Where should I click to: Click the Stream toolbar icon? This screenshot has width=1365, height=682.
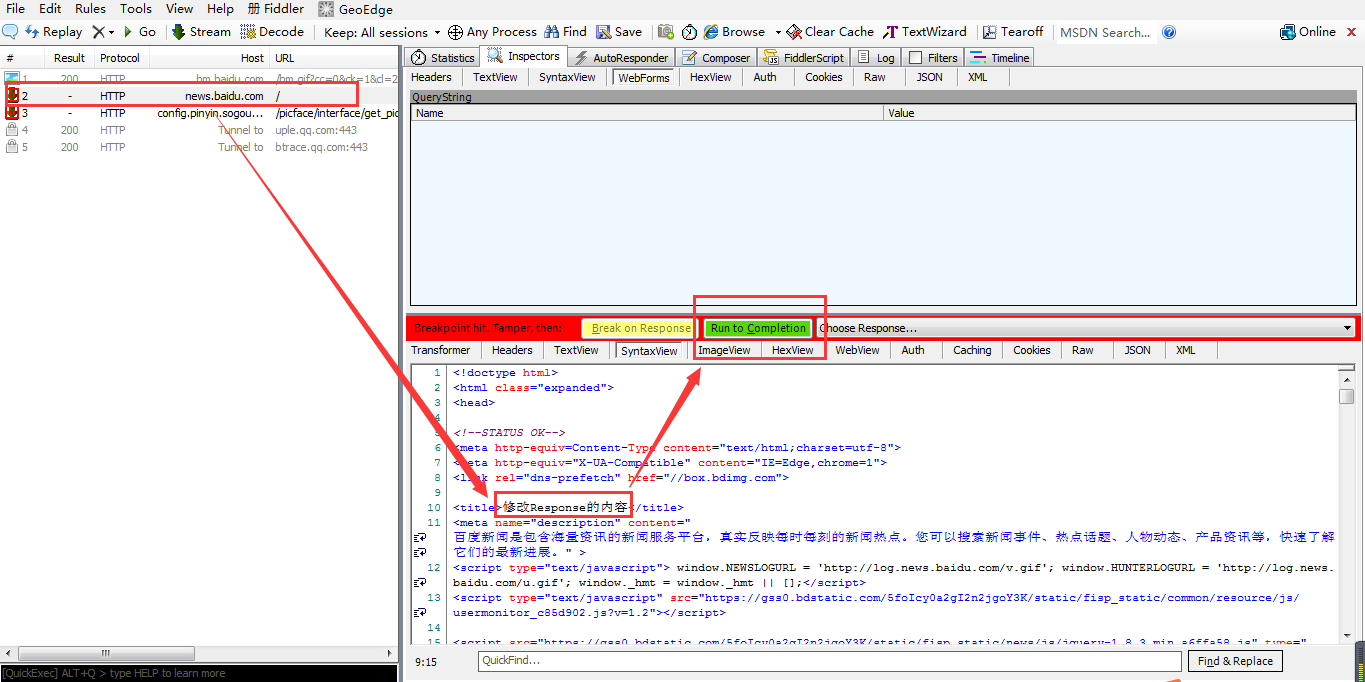[x=179, y=32]
